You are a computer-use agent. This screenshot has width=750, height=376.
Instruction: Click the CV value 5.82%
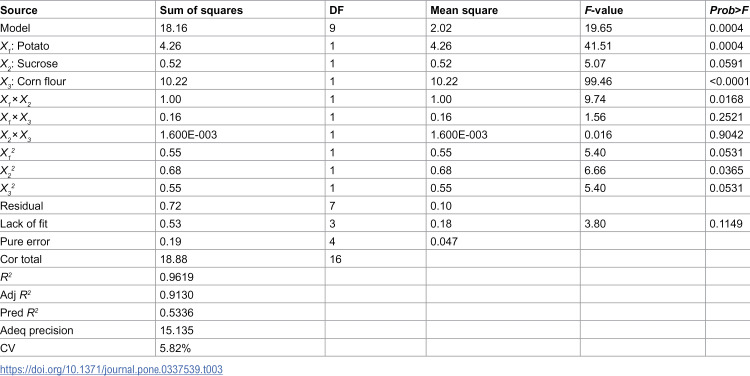tap(175, 348)
